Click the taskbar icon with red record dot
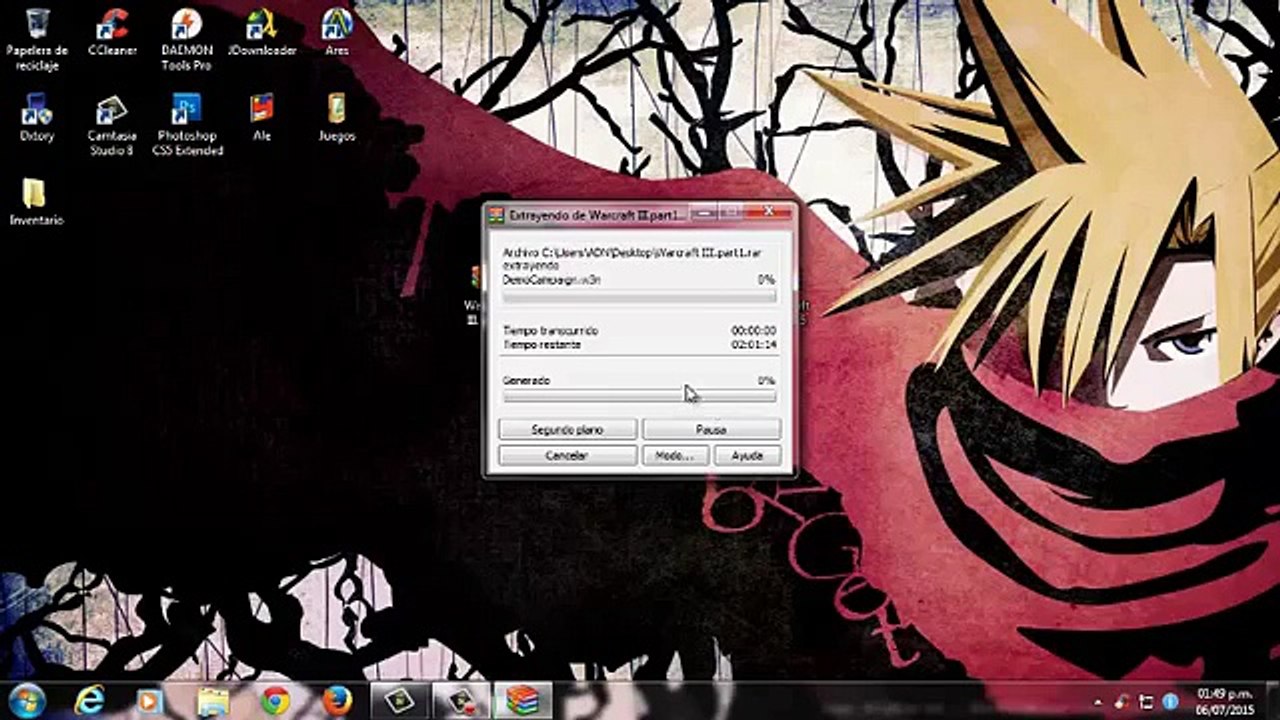1280x720 pixels. (x=461, y=701)
